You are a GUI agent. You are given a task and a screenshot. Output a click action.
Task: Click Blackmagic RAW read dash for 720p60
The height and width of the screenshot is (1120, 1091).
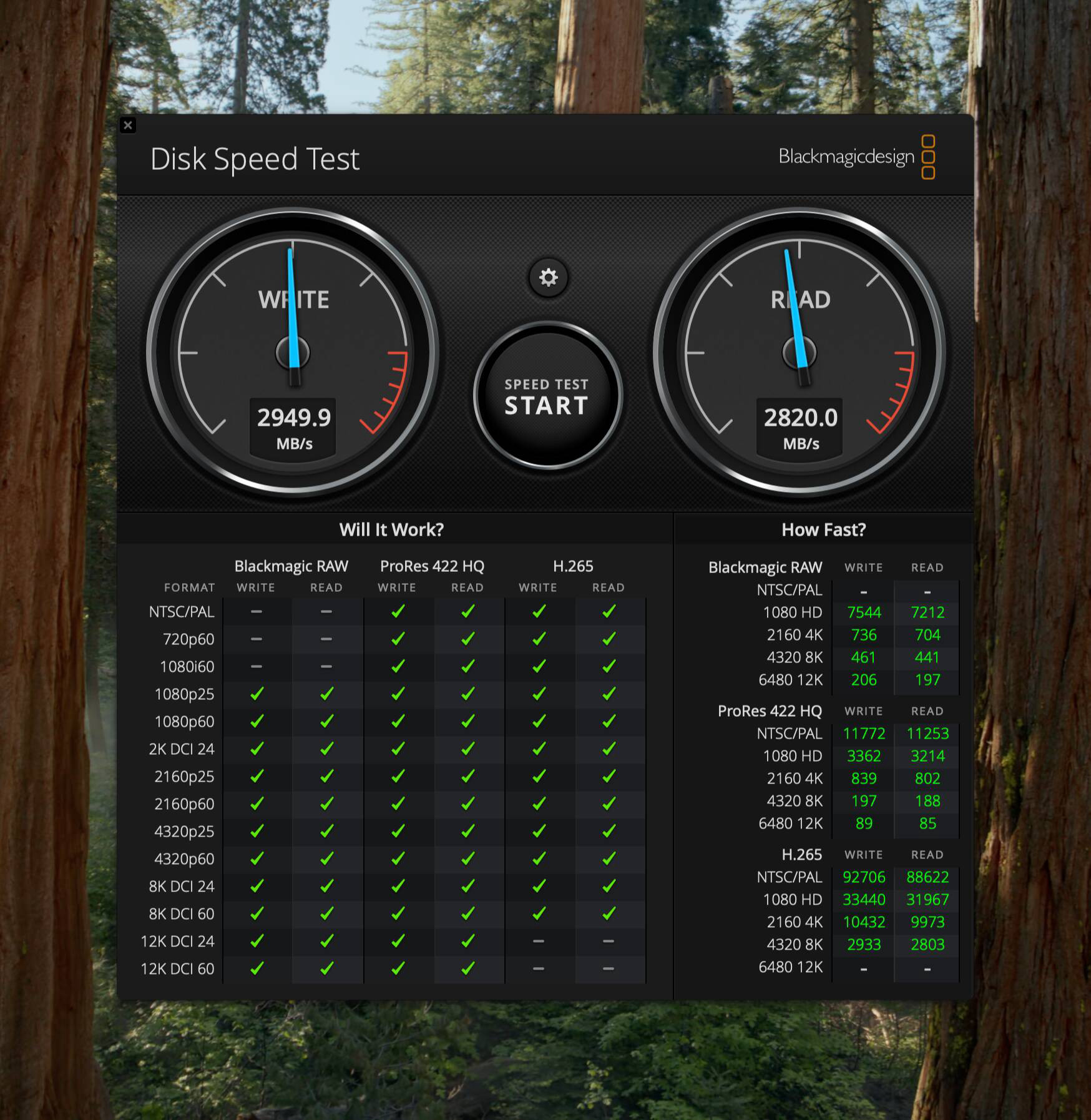pos(326,639)
